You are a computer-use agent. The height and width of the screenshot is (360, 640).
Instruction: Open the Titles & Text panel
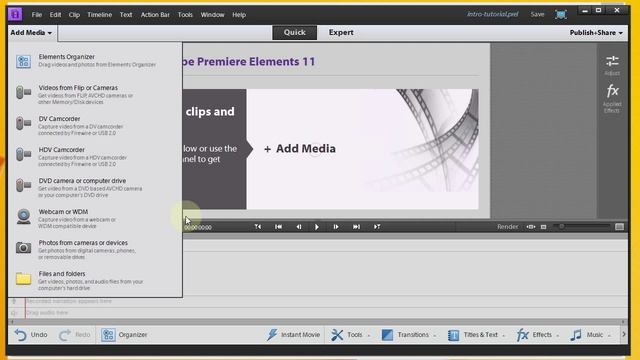476,335
